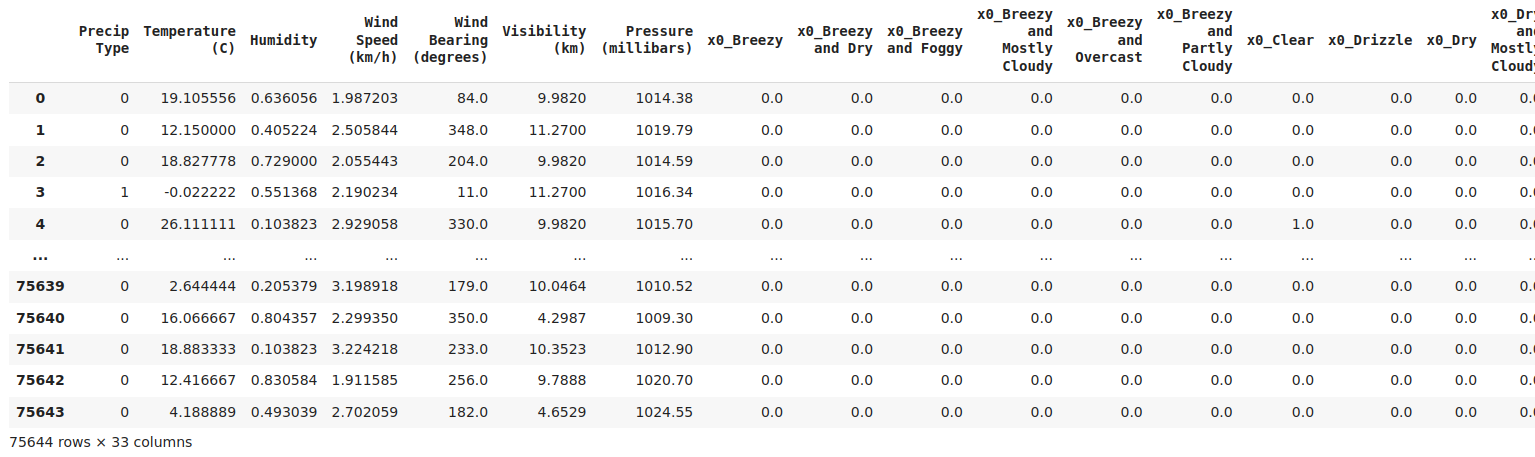1535x457 pixels.
Task: Click the Humidity column header
Action: [x=283, y=40]
